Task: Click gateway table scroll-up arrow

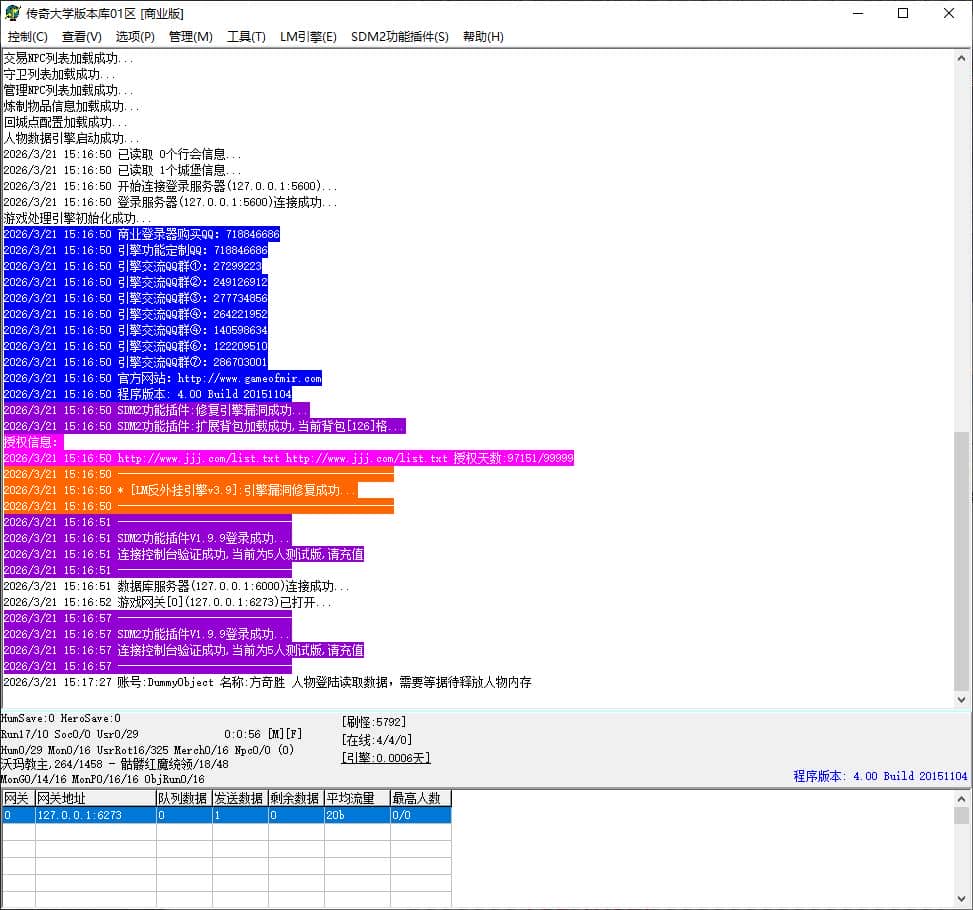Action: (961, 798)
